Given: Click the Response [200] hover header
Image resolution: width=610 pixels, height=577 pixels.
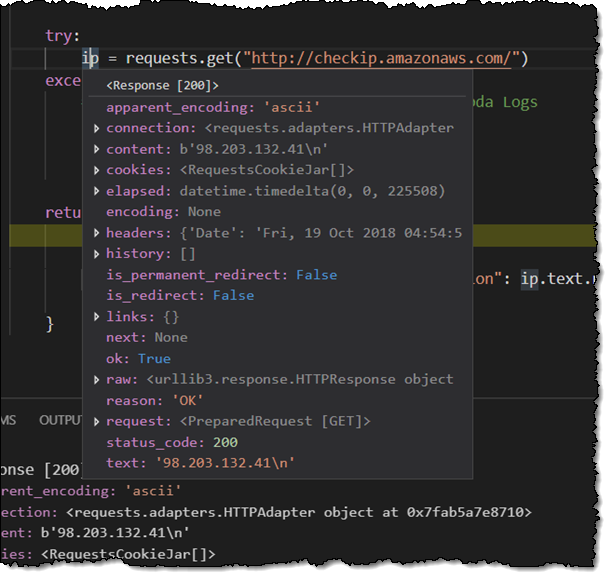Looking at the screenshot, I should [162, 86].
